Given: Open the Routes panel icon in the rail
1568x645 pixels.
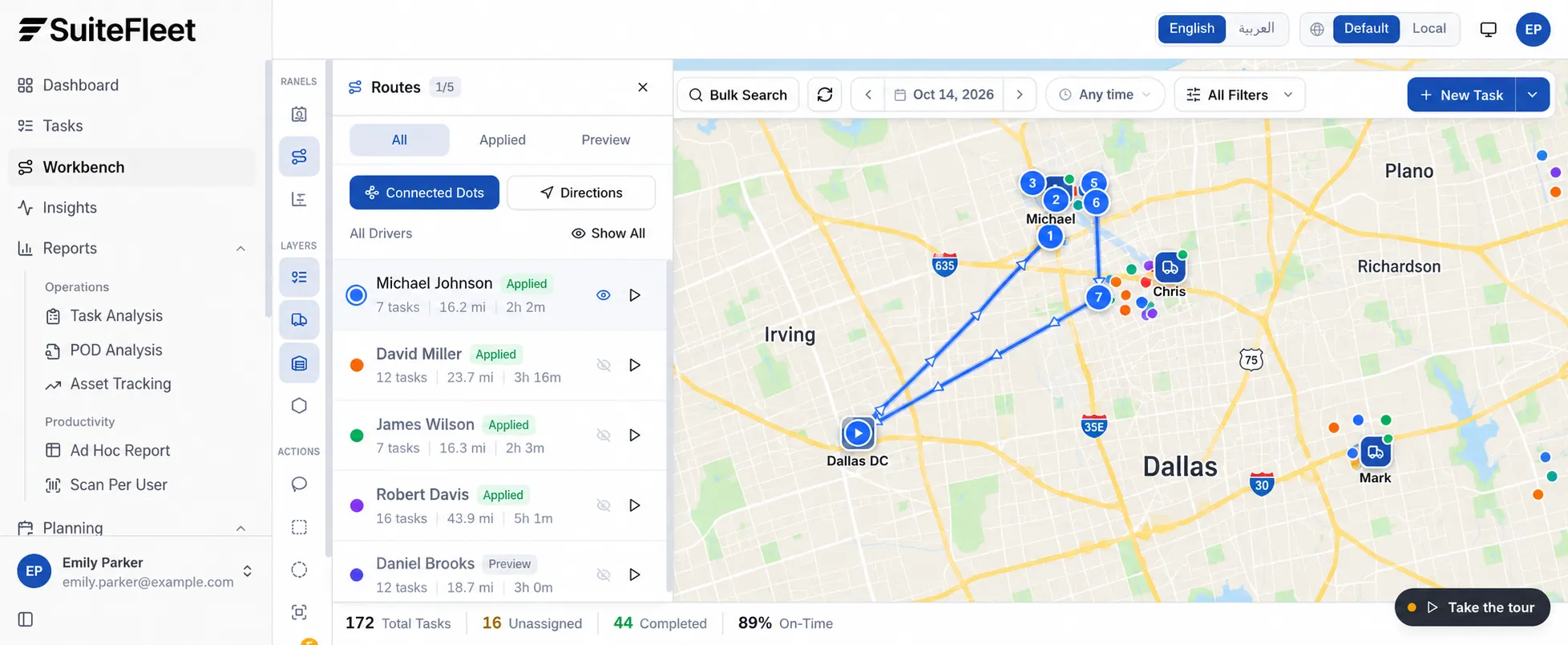Looking at the screenshot, I should [x=299, y=156].
